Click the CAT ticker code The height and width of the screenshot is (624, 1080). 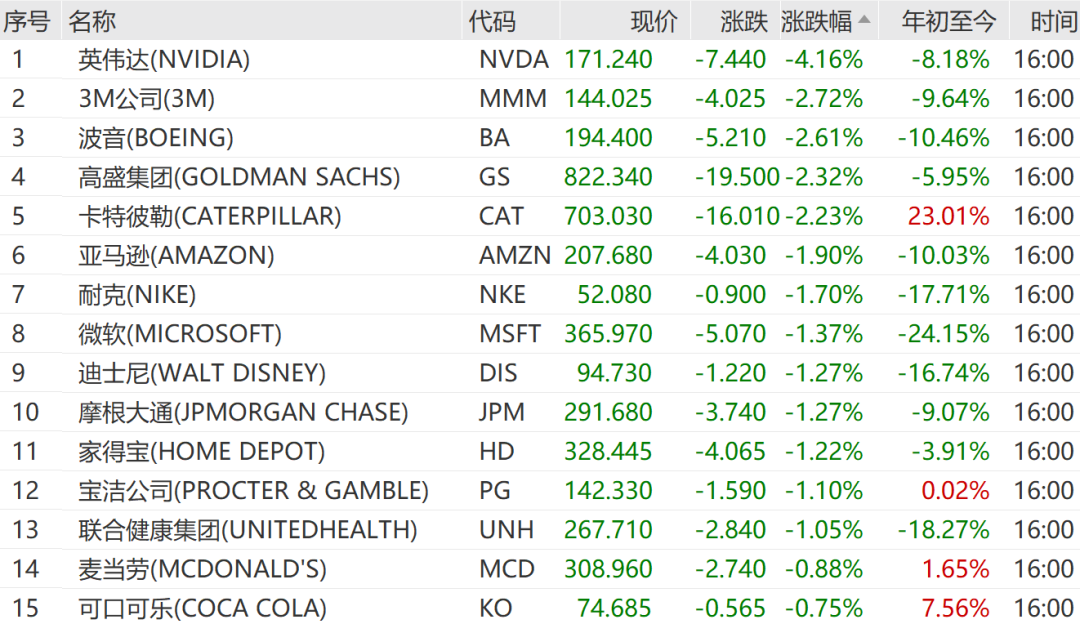pyautogui.click(x=501, y=216)
